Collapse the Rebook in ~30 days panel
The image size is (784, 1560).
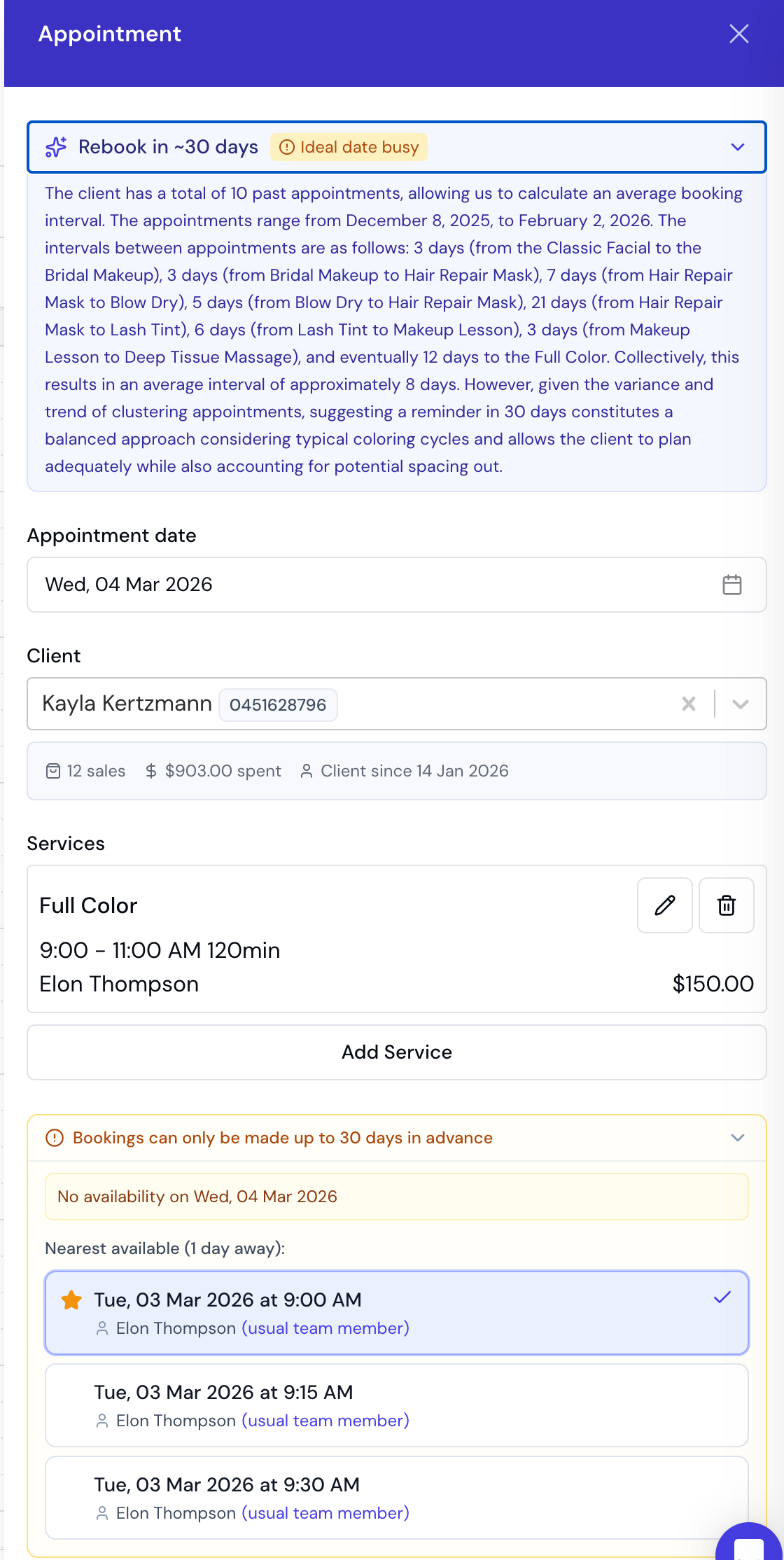click(x=736, y=147)
